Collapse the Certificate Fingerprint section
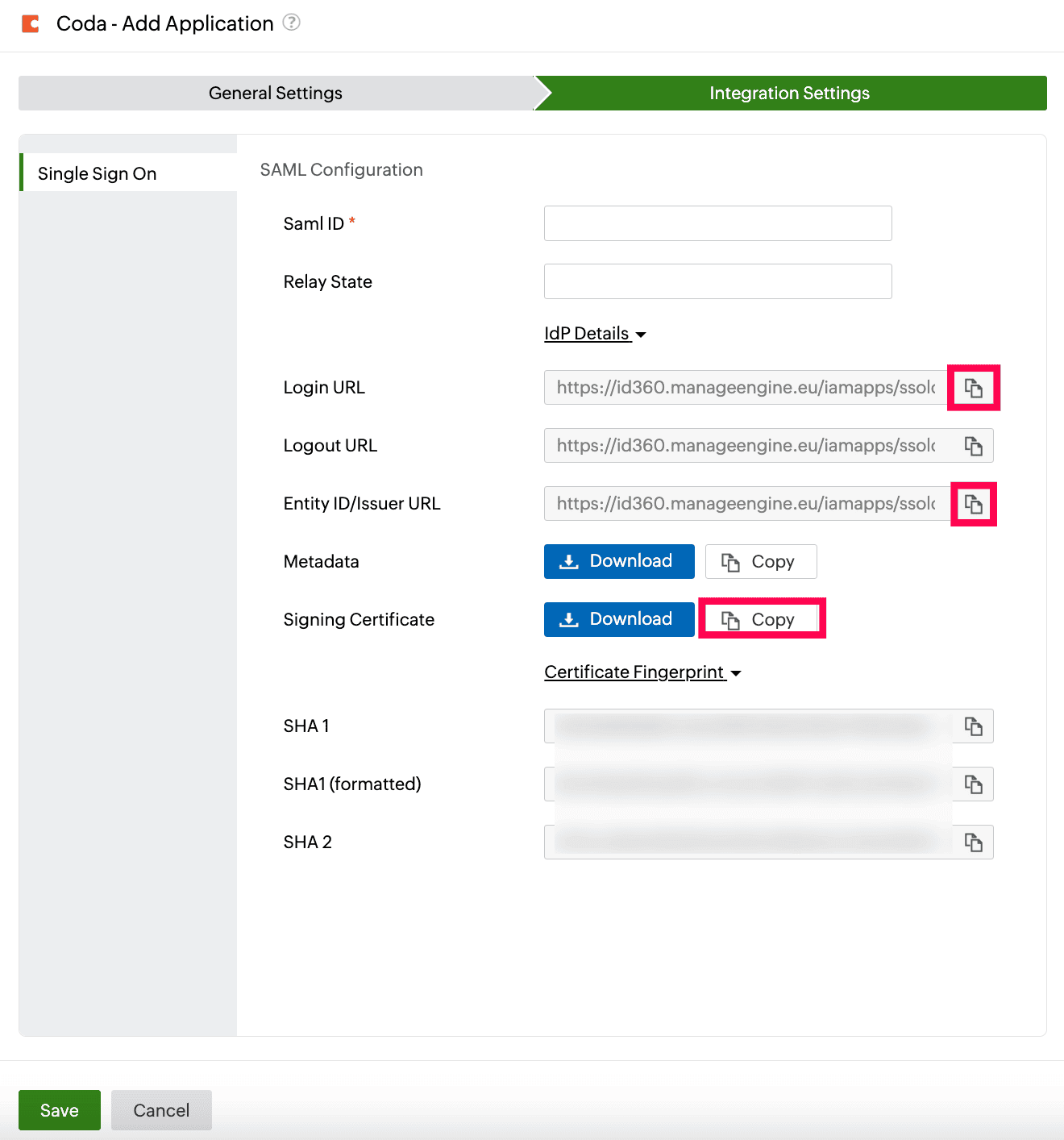 pos(642,672)
